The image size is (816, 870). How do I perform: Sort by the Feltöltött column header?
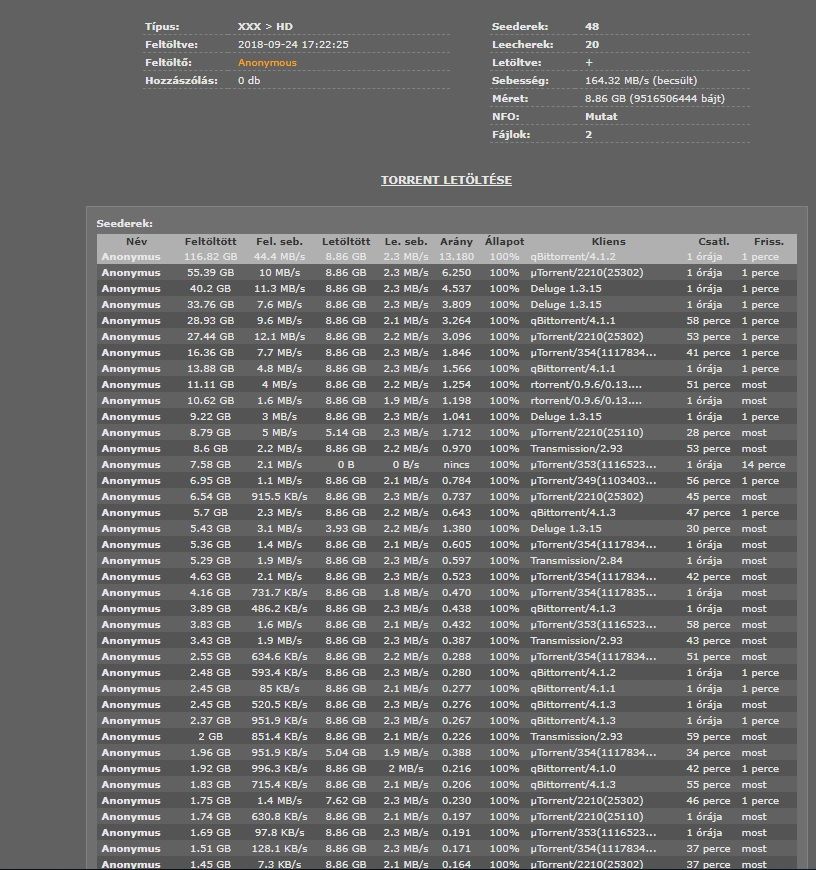tap(210, 241)
